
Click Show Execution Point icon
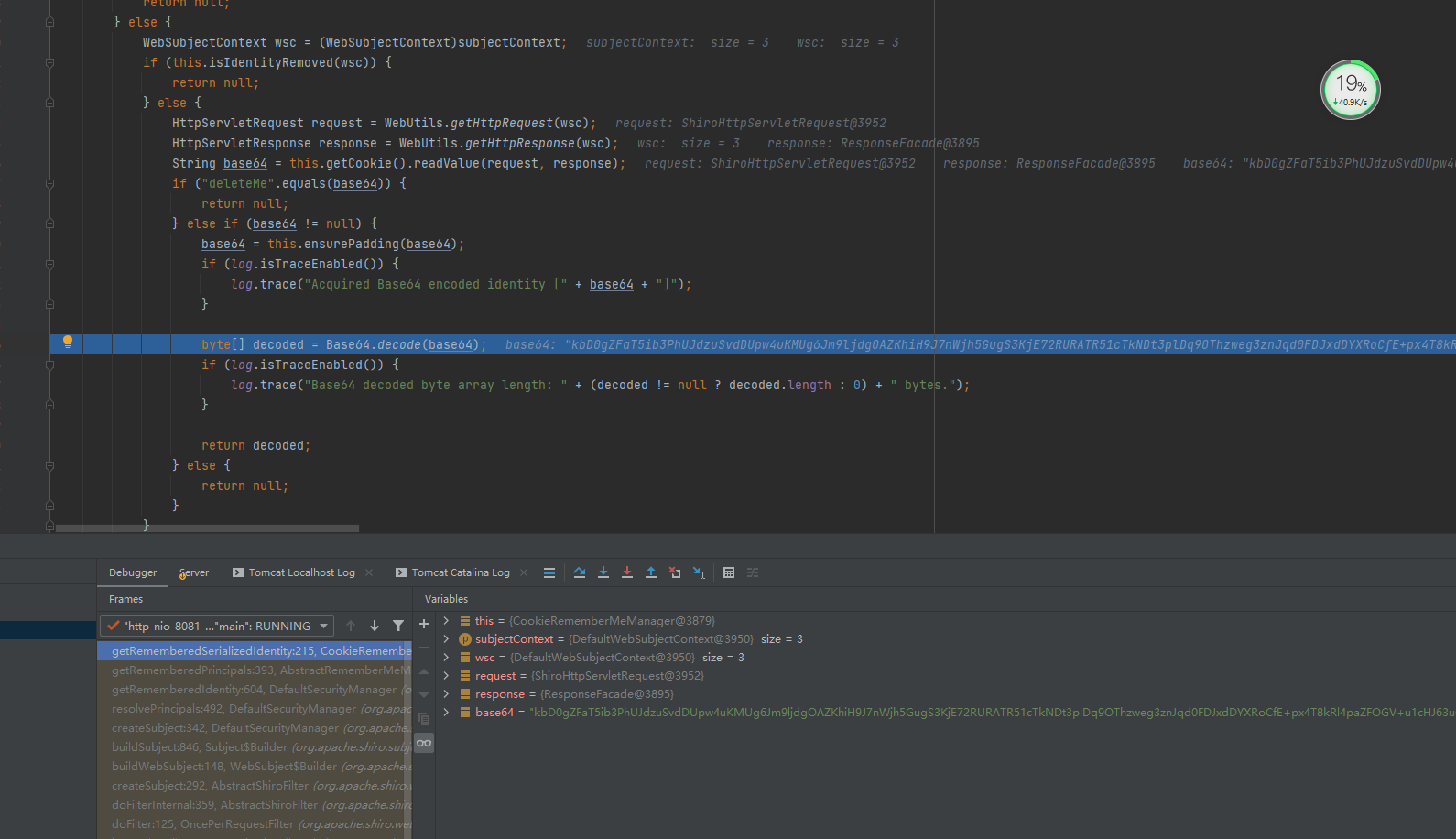tap(549, 572)
